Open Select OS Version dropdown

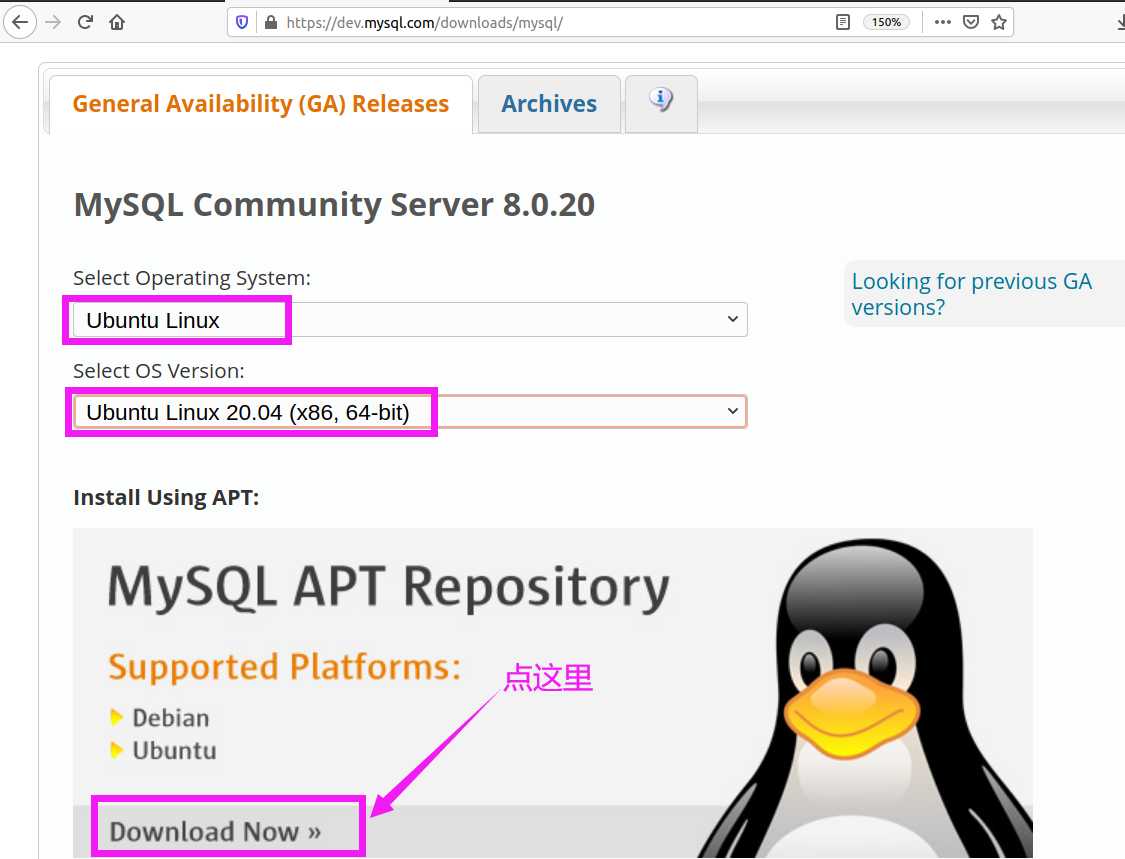tap(410, 412)
